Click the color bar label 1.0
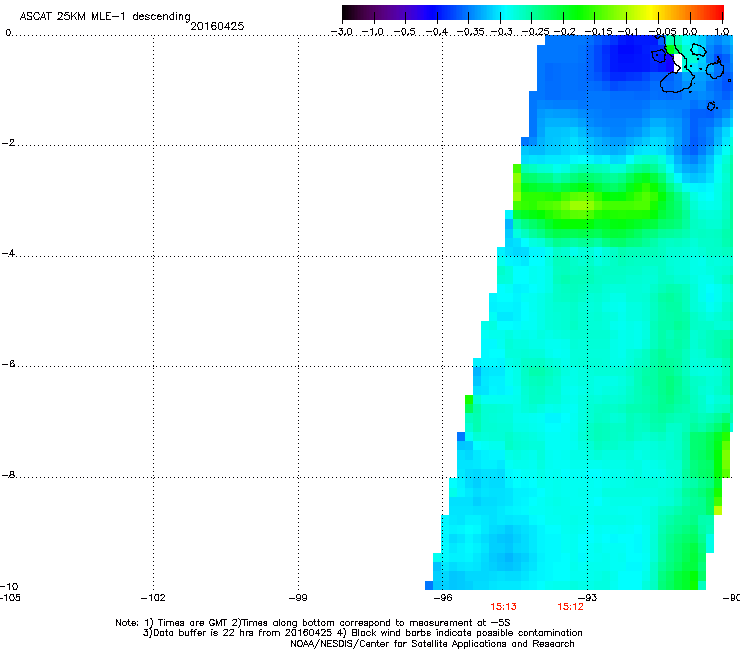This screenshot has height=650, width=740. pos(722,32)
